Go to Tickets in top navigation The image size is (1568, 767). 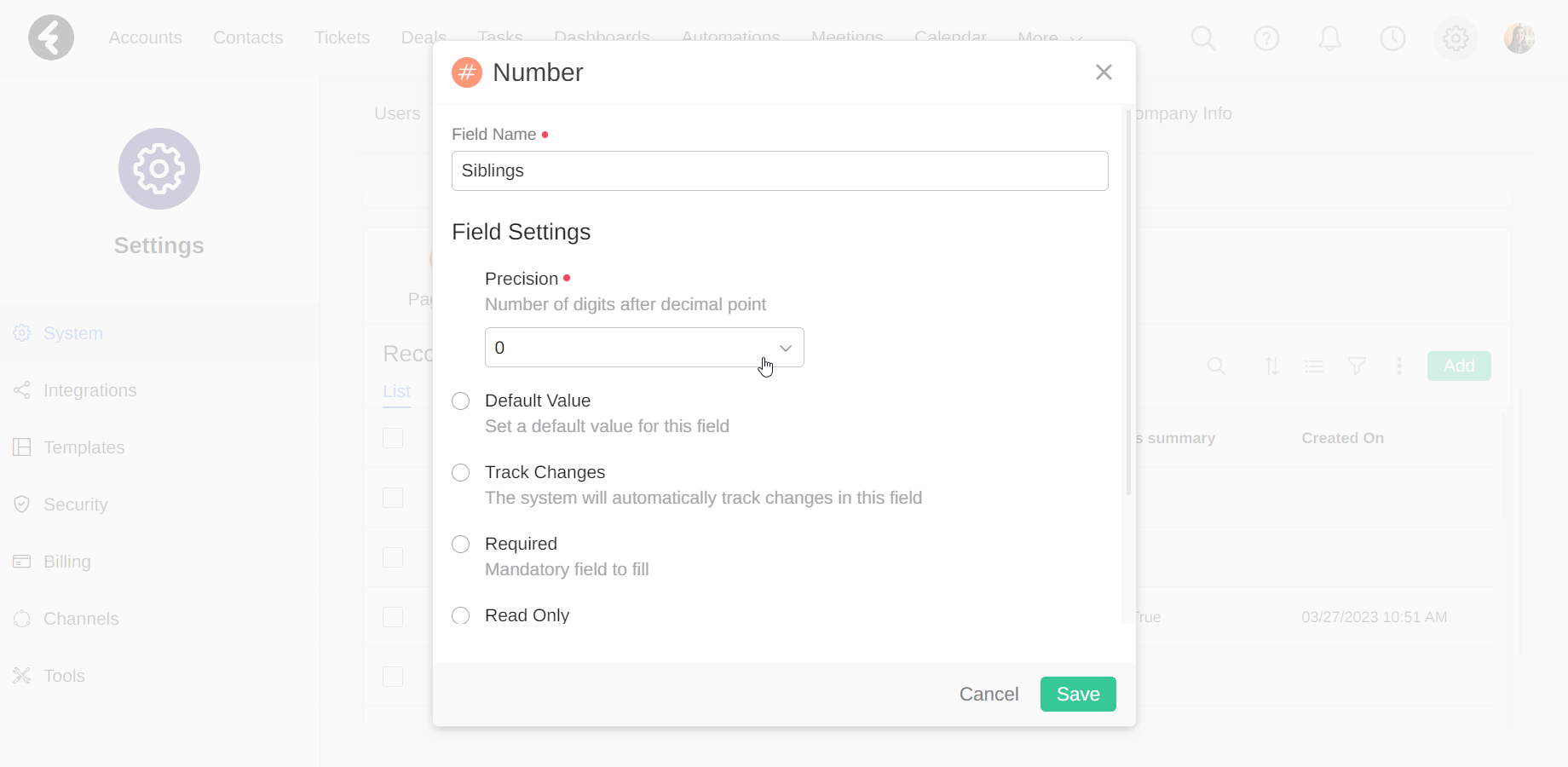342,37
